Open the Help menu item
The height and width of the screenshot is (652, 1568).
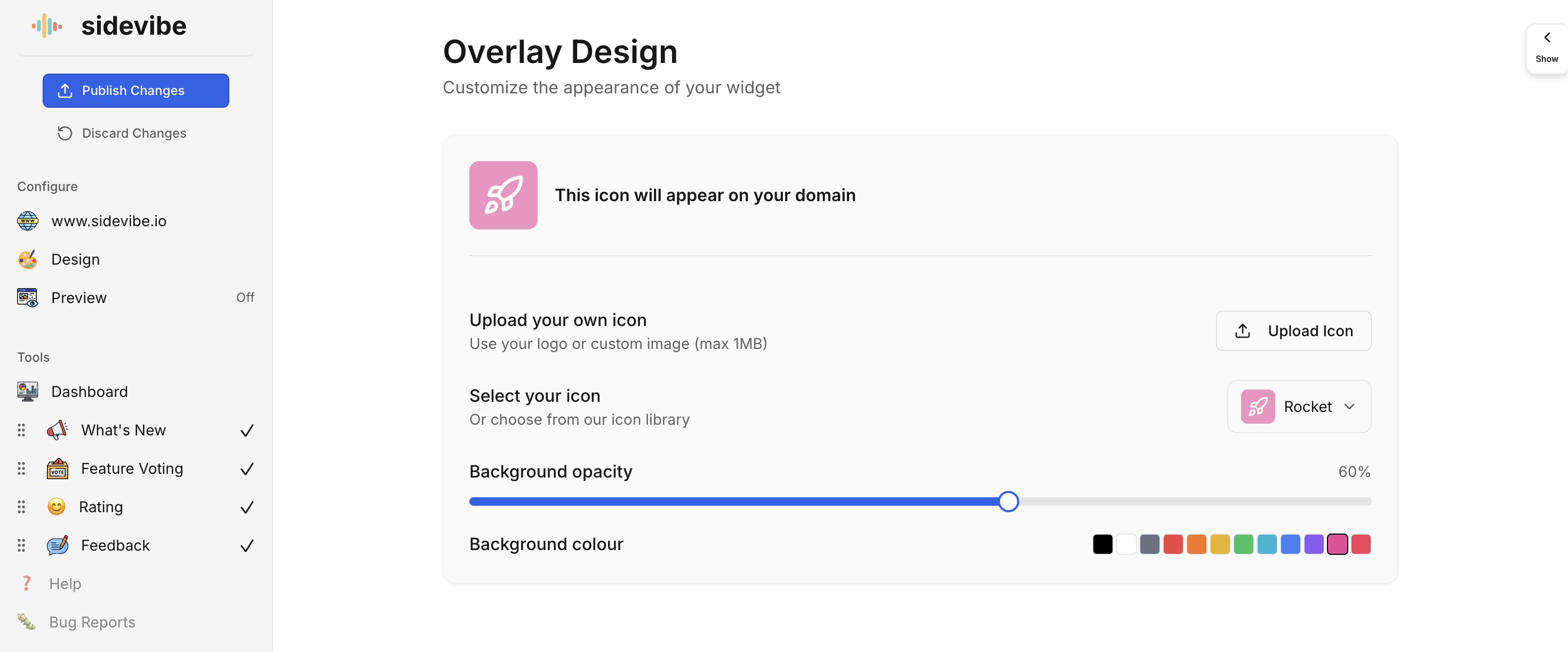click(x=65, y=583)
